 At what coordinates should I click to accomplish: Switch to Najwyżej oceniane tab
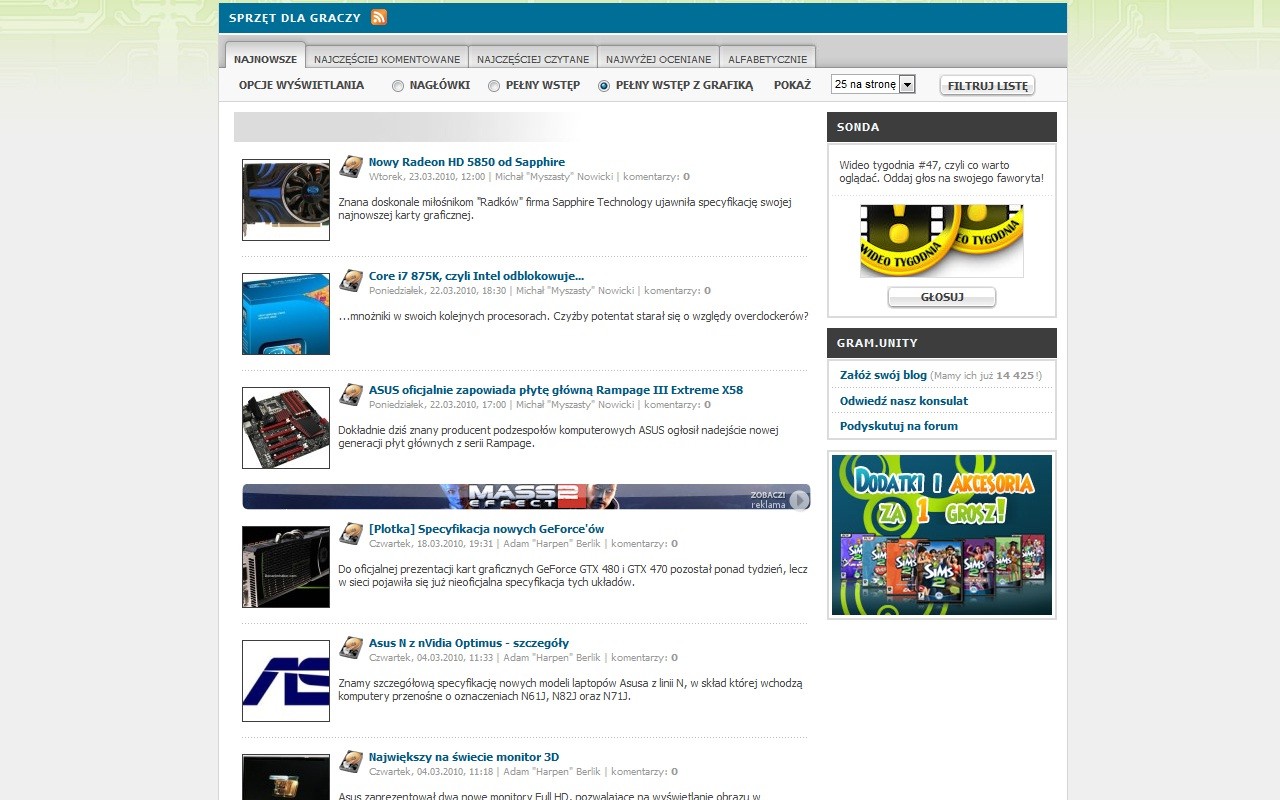click(x=658, y=59)
